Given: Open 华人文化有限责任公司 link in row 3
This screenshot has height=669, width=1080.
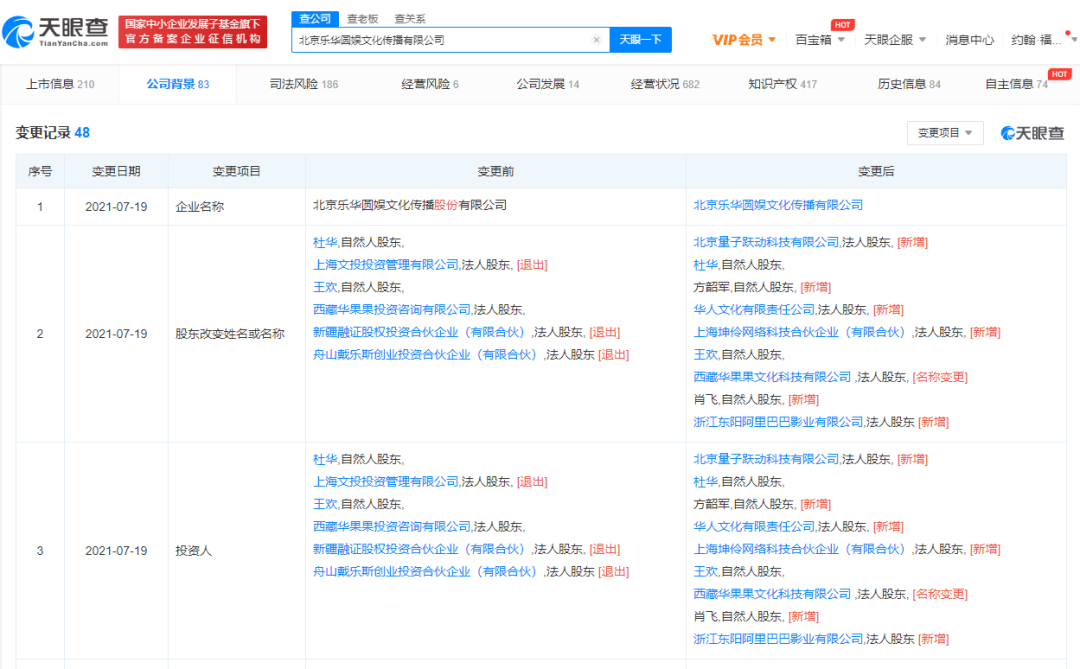Looking at the screenshot, I should 754,526.
